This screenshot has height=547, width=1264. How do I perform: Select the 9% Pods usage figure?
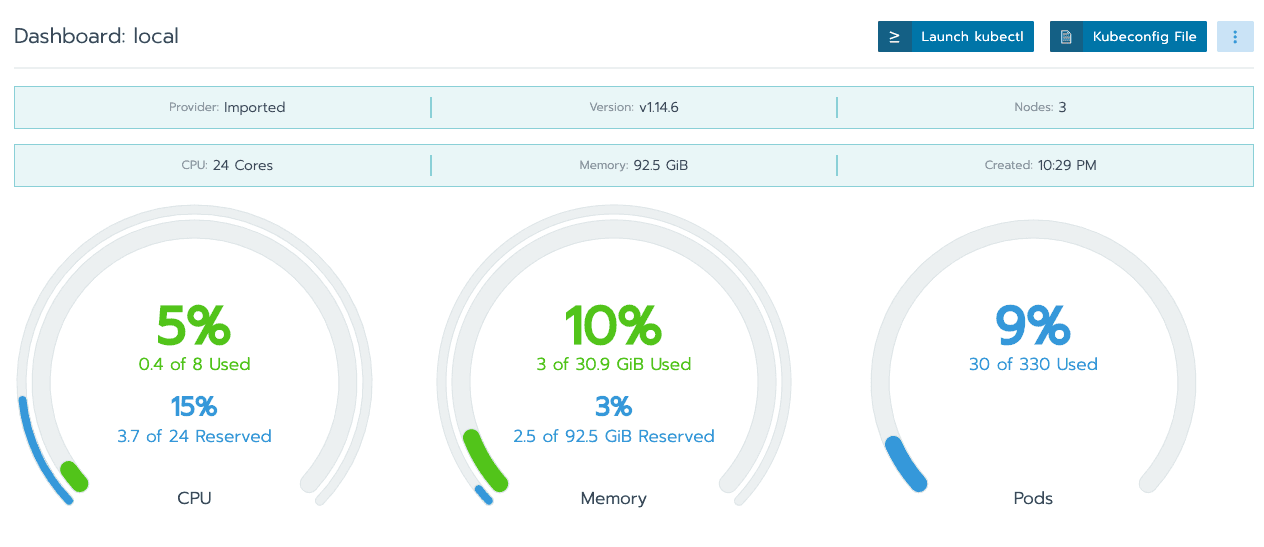[x=1033, y=325]
